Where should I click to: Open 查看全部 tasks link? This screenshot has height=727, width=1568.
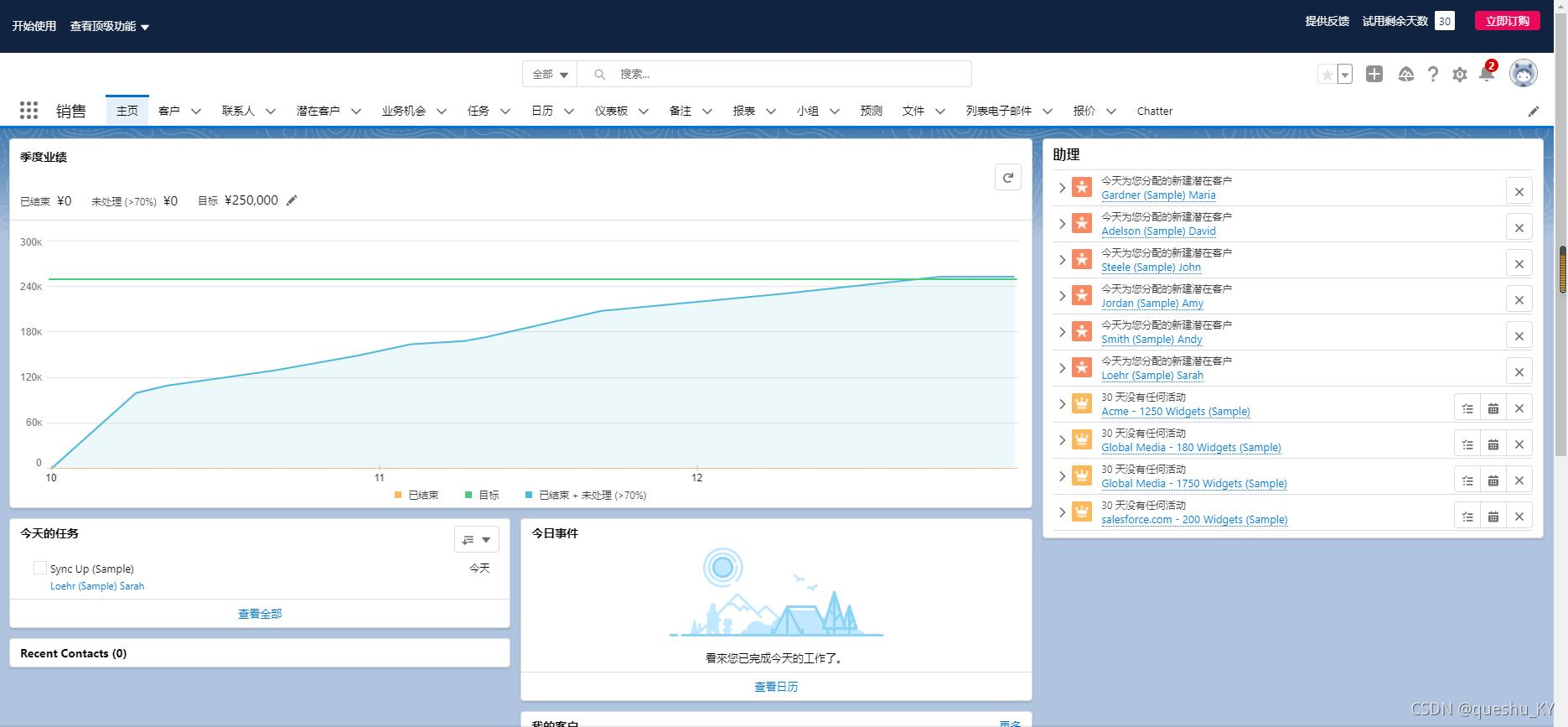click(x=260, y=614)
